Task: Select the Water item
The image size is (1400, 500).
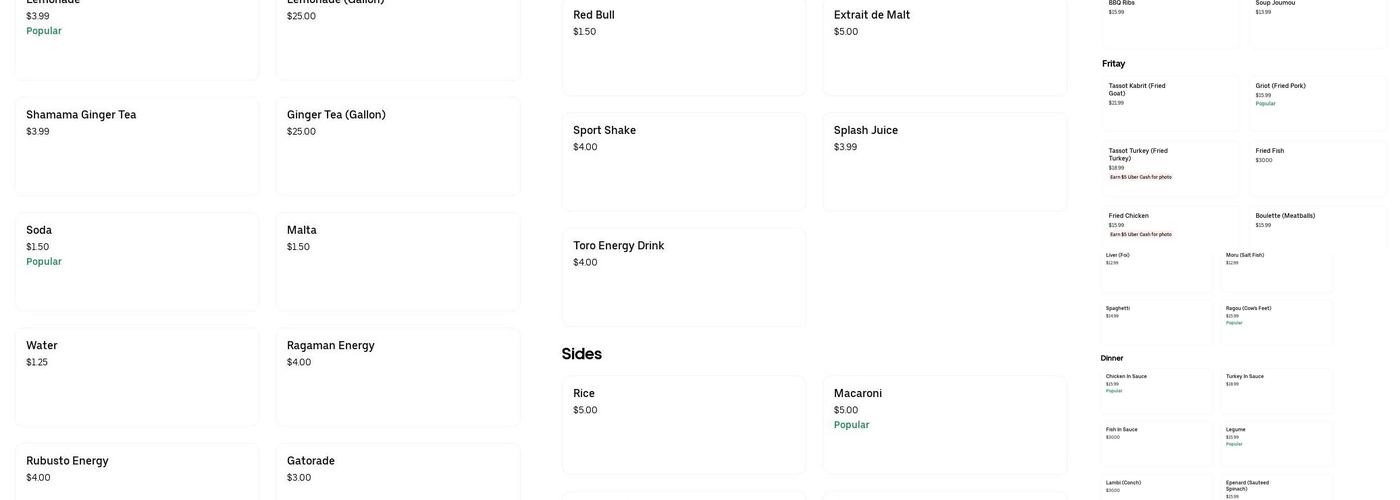Action: (x=136, y=376)
